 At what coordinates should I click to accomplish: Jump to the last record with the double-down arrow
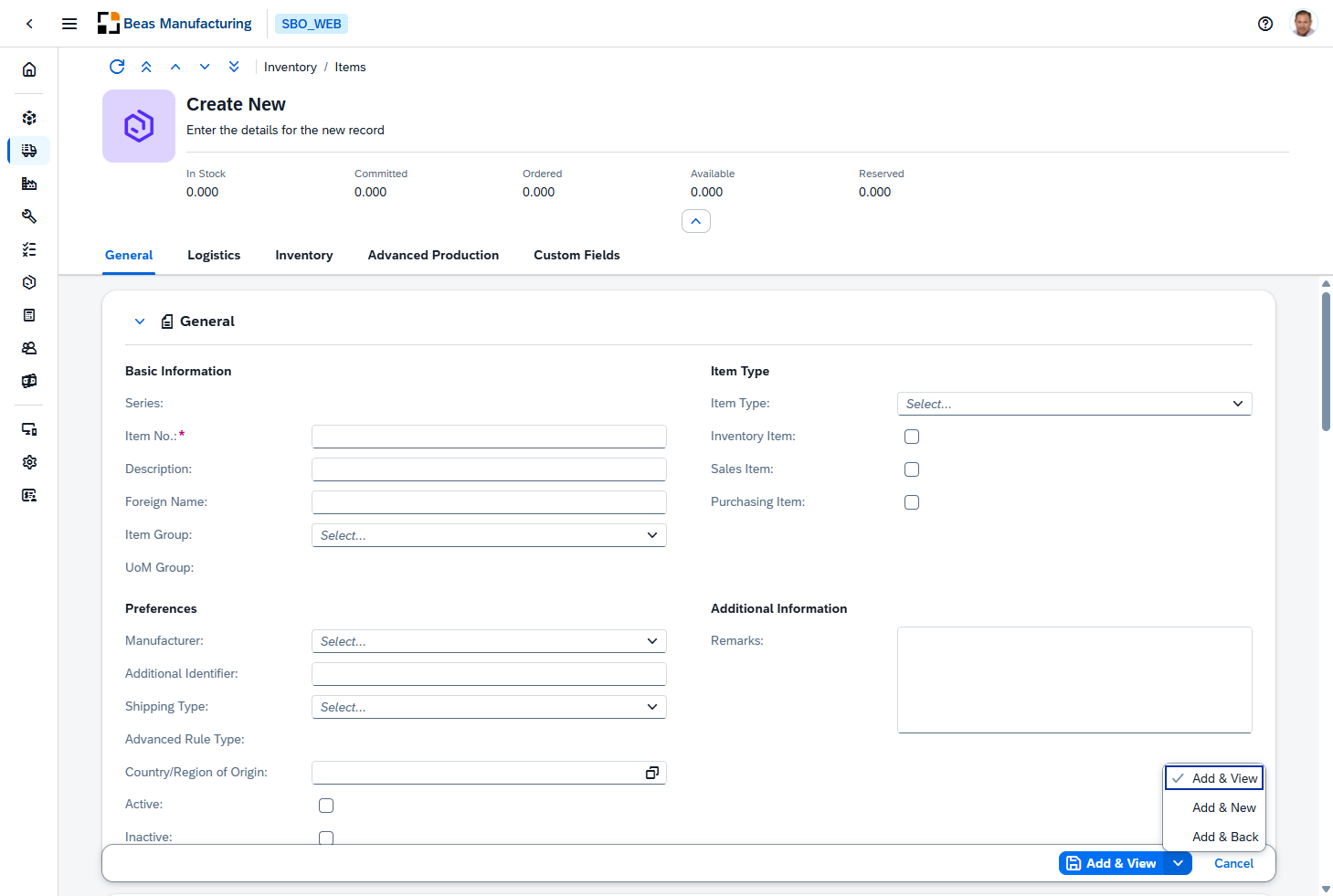234,67
